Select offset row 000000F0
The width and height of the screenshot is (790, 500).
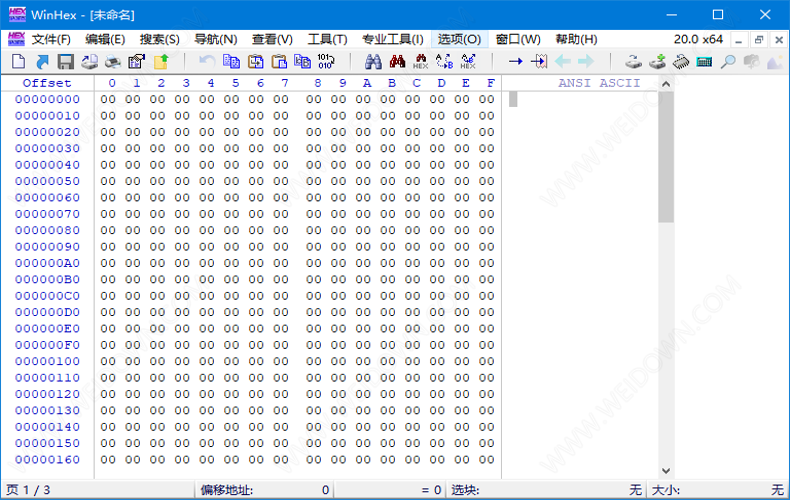coord(47,345)
